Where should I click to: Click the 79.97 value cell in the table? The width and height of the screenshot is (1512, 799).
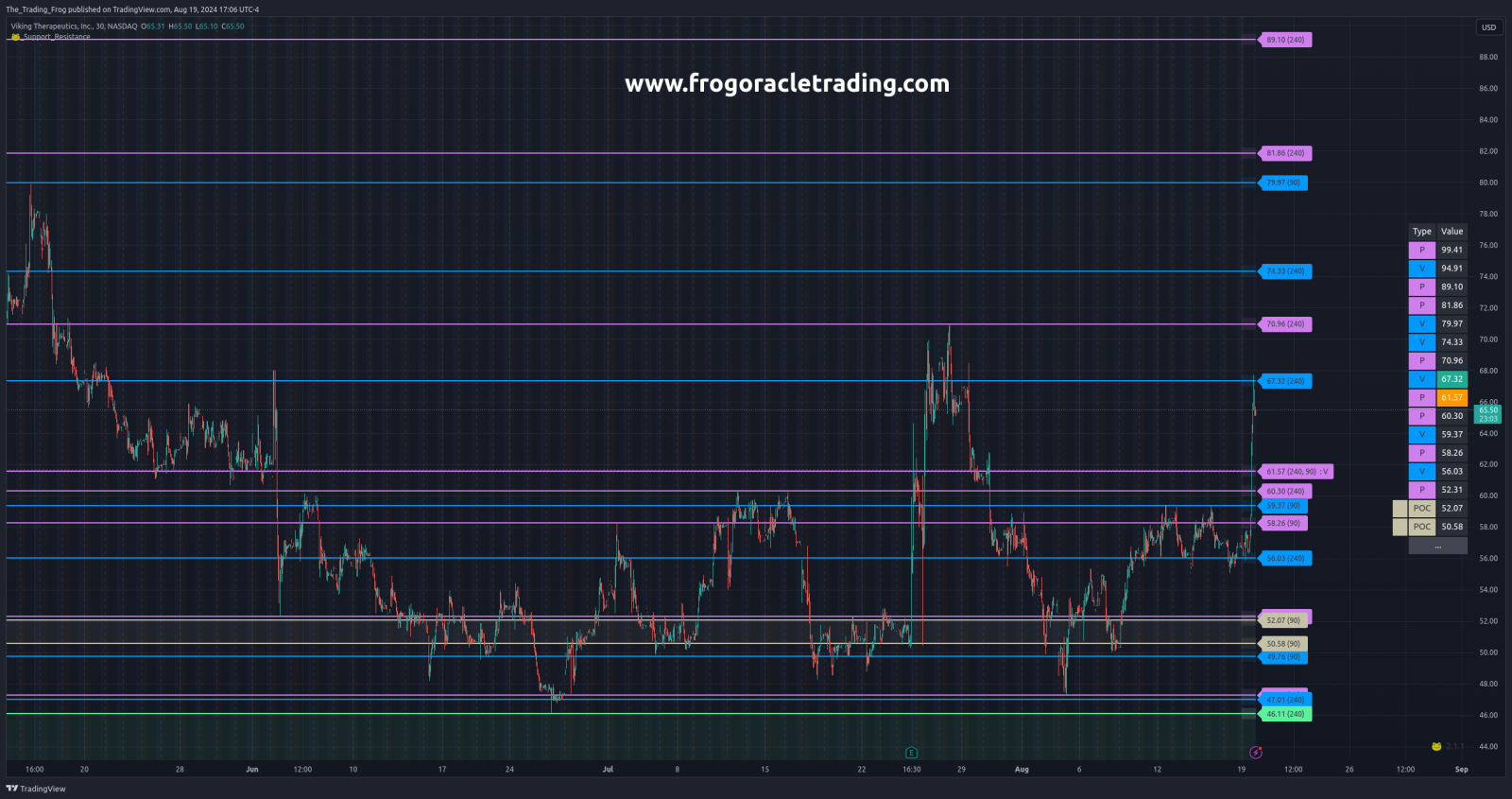(x=1452, y=324)
